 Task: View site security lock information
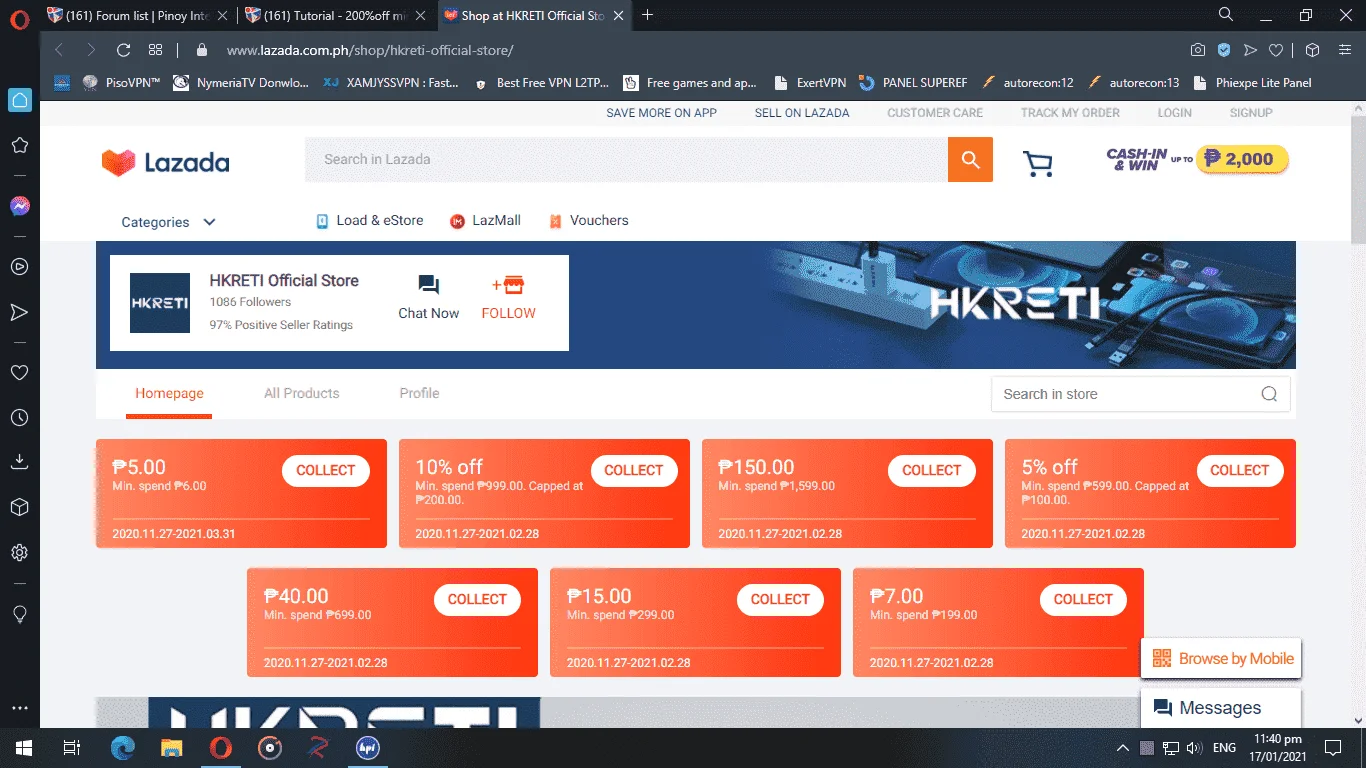pos(202,50)
